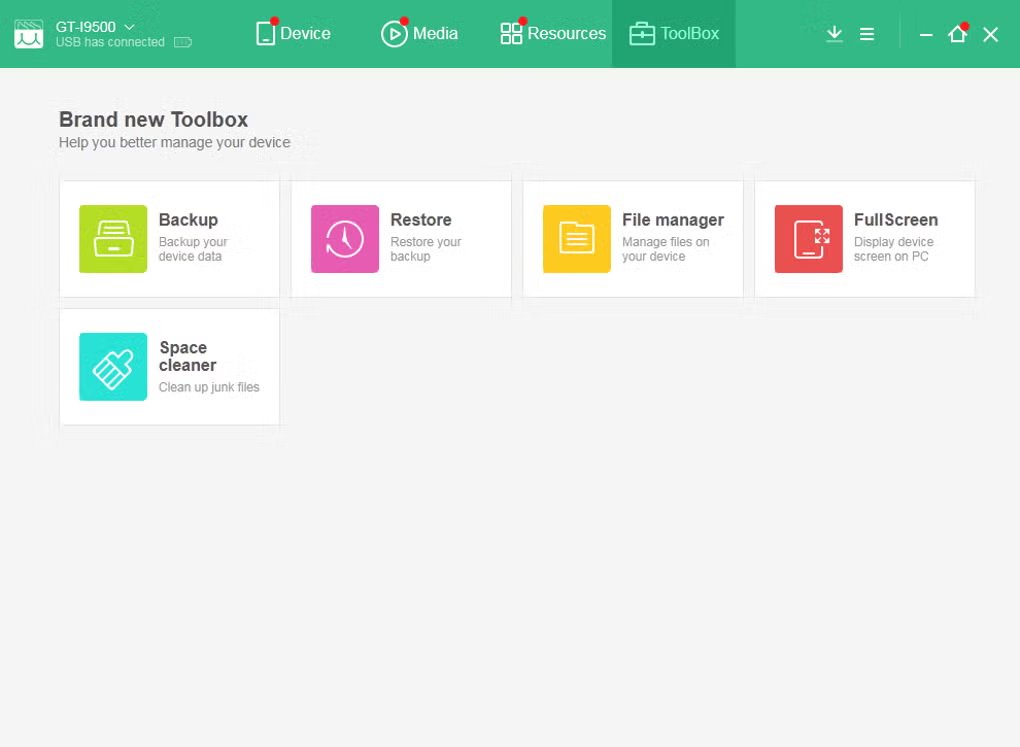Click the Backup title text
Image resolution: width=1020 pixels, height=747 pixels.
[188, 220]
